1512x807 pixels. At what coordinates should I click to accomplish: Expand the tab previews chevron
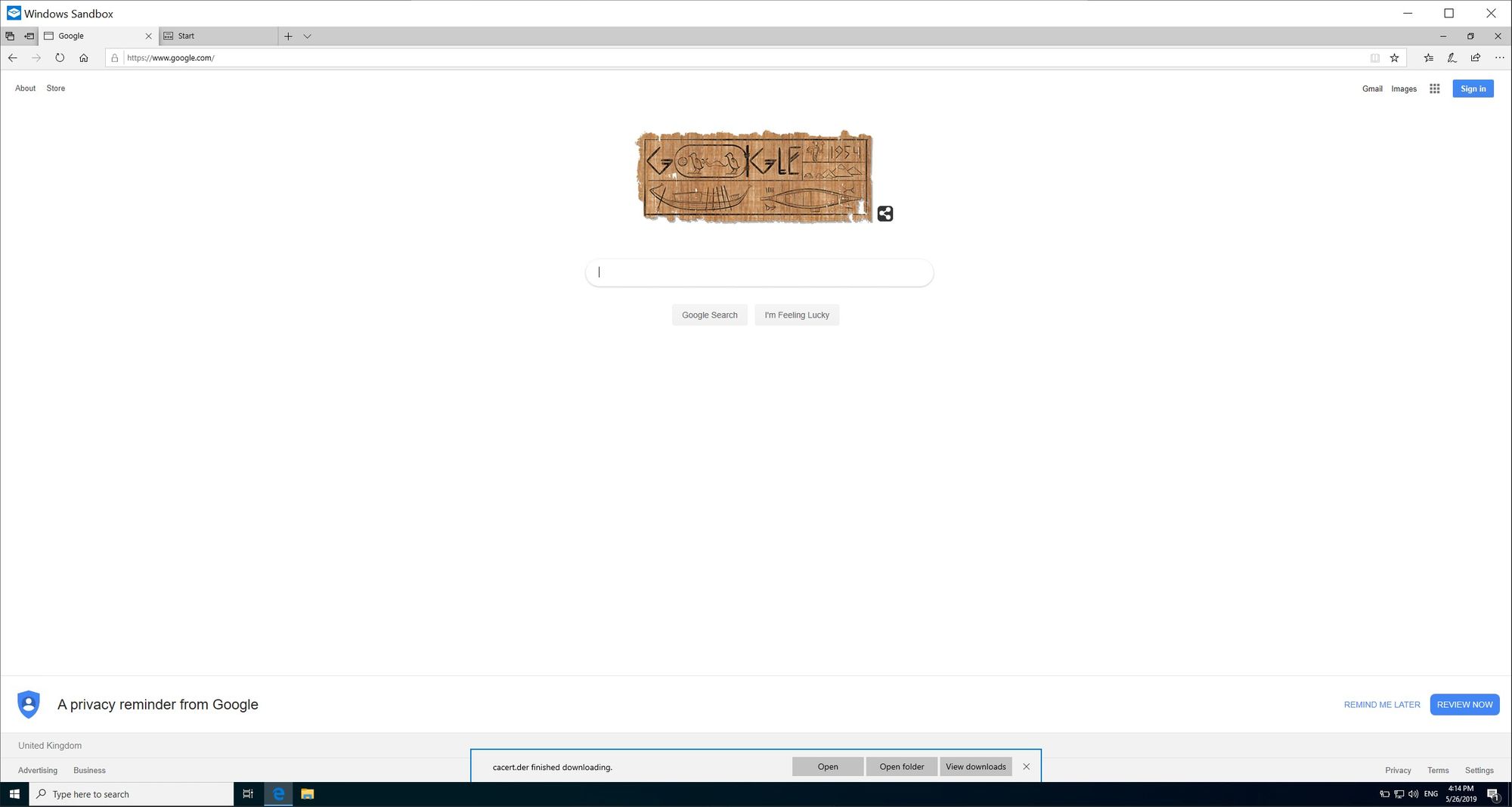[307, 36]
